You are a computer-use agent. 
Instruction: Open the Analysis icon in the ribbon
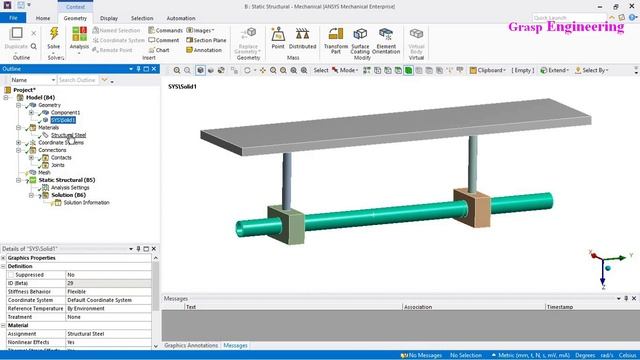79,34
